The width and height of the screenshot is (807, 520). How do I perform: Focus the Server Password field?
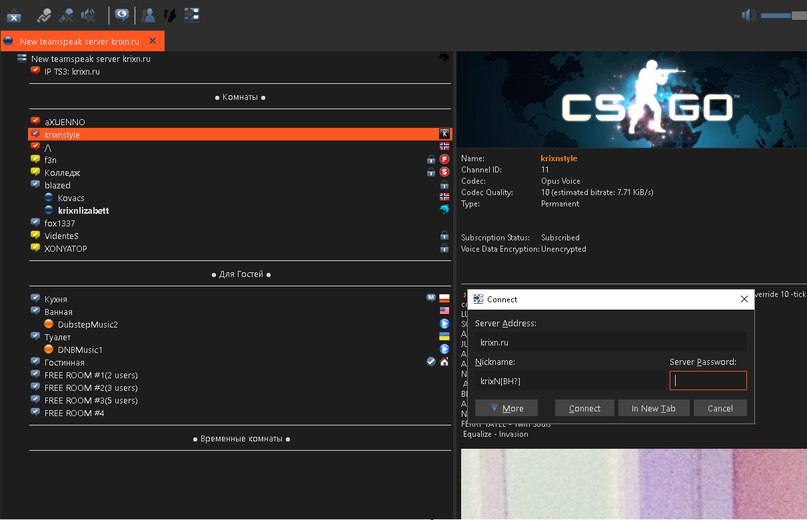click(708, 380)
